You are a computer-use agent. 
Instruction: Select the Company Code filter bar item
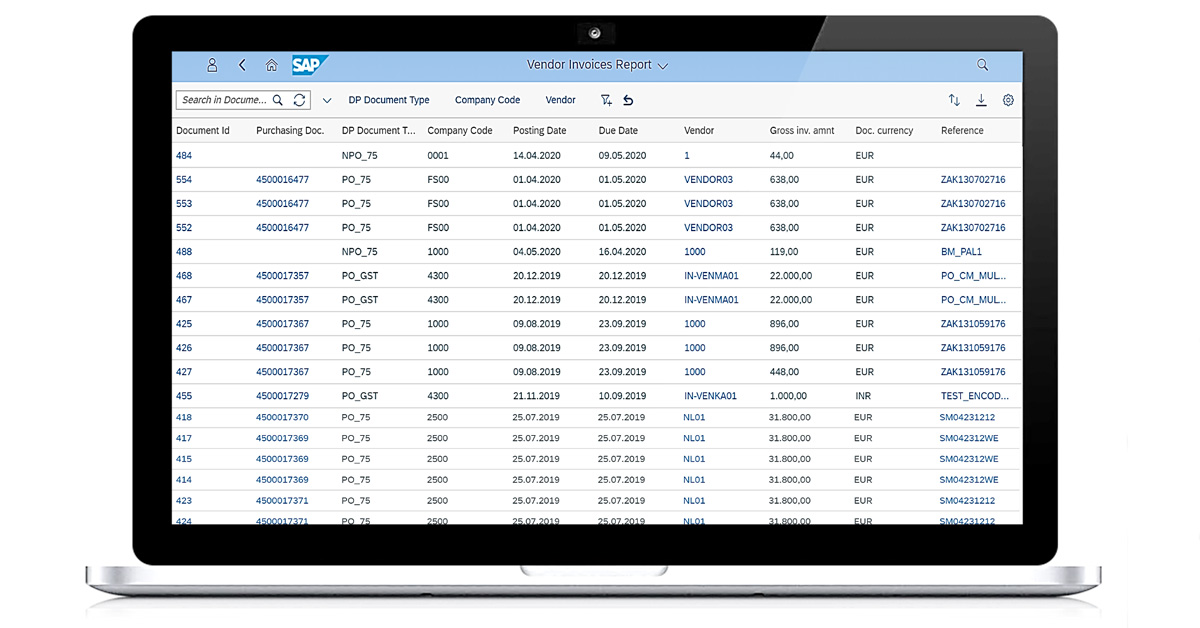pos(487,100)
